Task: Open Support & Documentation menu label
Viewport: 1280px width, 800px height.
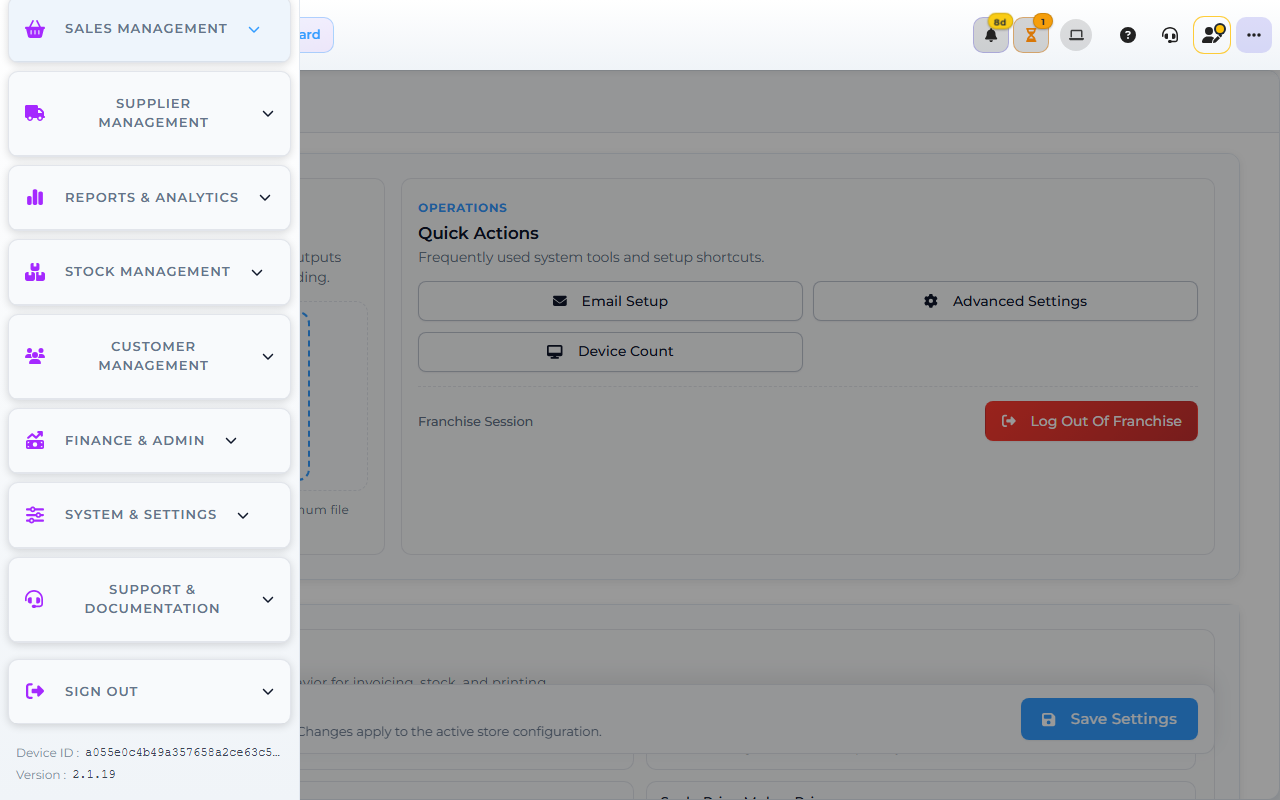Action: point(152,599)
